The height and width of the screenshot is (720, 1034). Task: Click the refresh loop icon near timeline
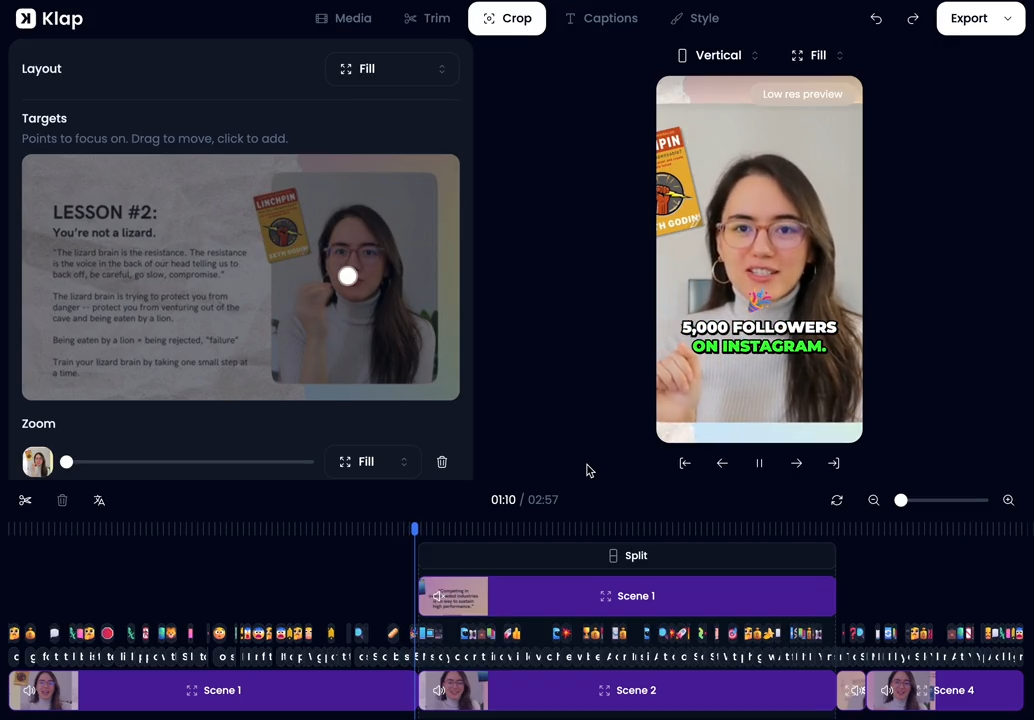coord(837,500)
